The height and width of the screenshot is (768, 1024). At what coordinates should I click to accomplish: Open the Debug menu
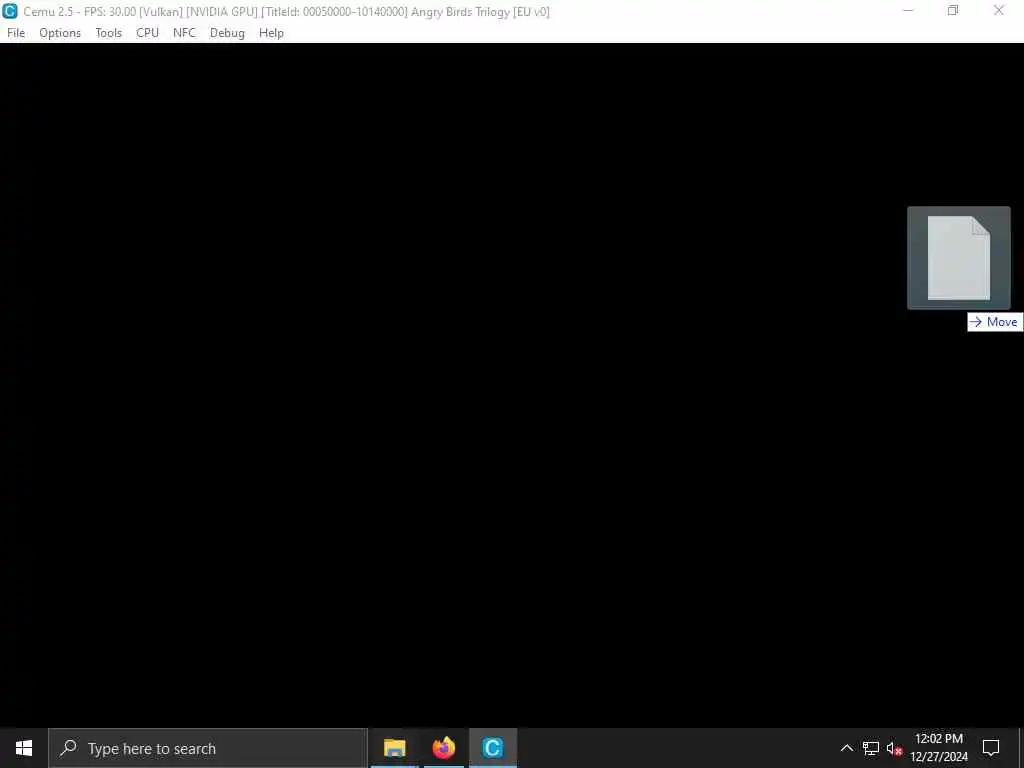click(x=227, y=33)
